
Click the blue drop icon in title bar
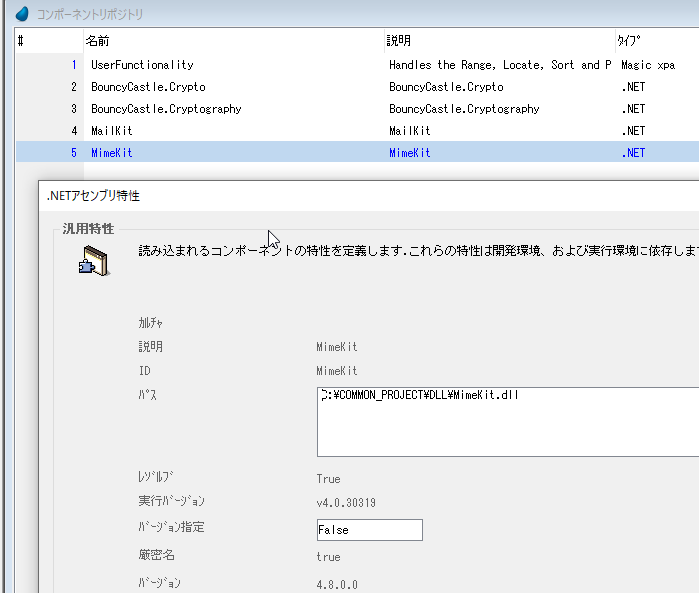(22, 14)
